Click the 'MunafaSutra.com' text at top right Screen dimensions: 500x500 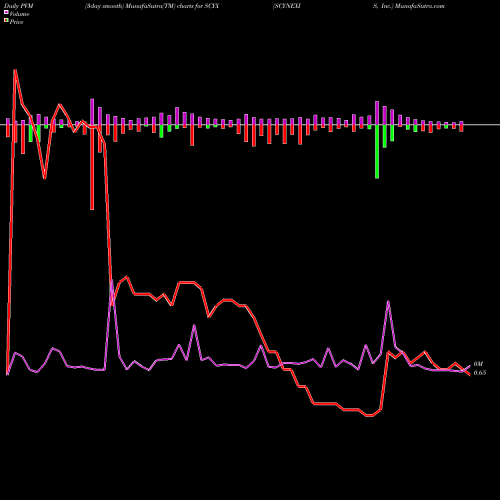[x=420, y=6]
